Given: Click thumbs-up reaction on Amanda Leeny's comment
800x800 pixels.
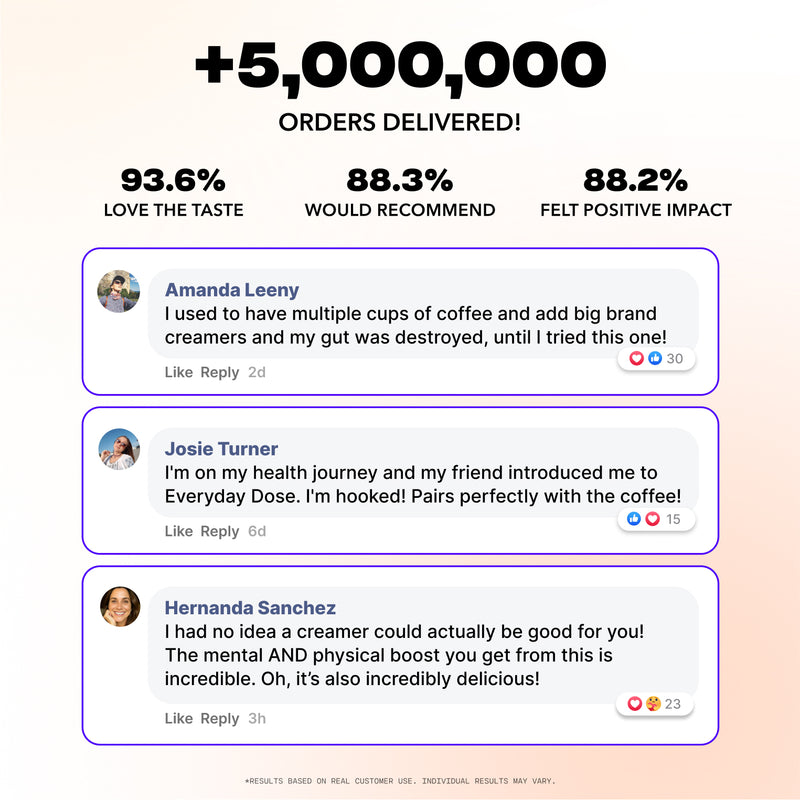Looking at the screenshot, I should tap(655, 359).
